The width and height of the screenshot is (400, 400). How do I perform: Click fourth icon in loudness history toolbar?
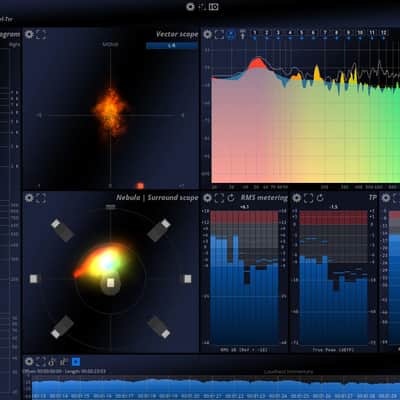tap(63, 362)
